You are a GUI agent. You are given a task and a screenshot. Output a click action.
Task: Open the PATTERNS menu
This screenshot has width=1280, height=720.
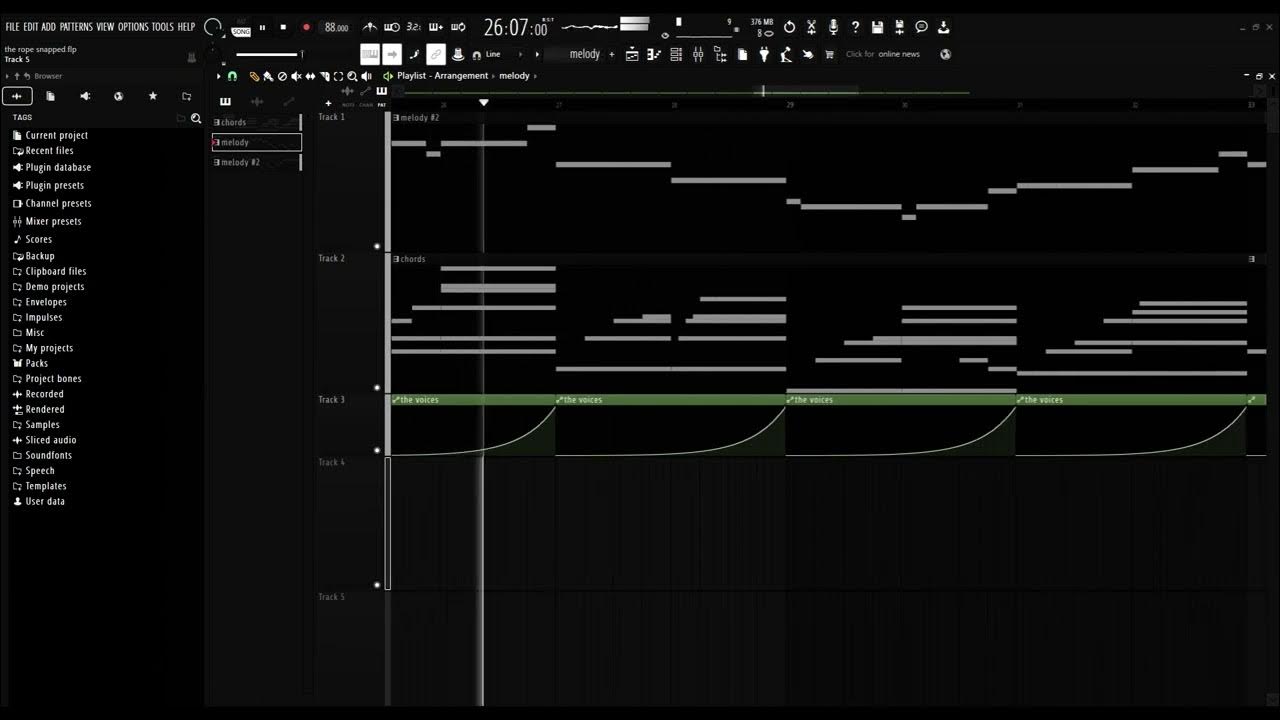click(x=76, y=27)
